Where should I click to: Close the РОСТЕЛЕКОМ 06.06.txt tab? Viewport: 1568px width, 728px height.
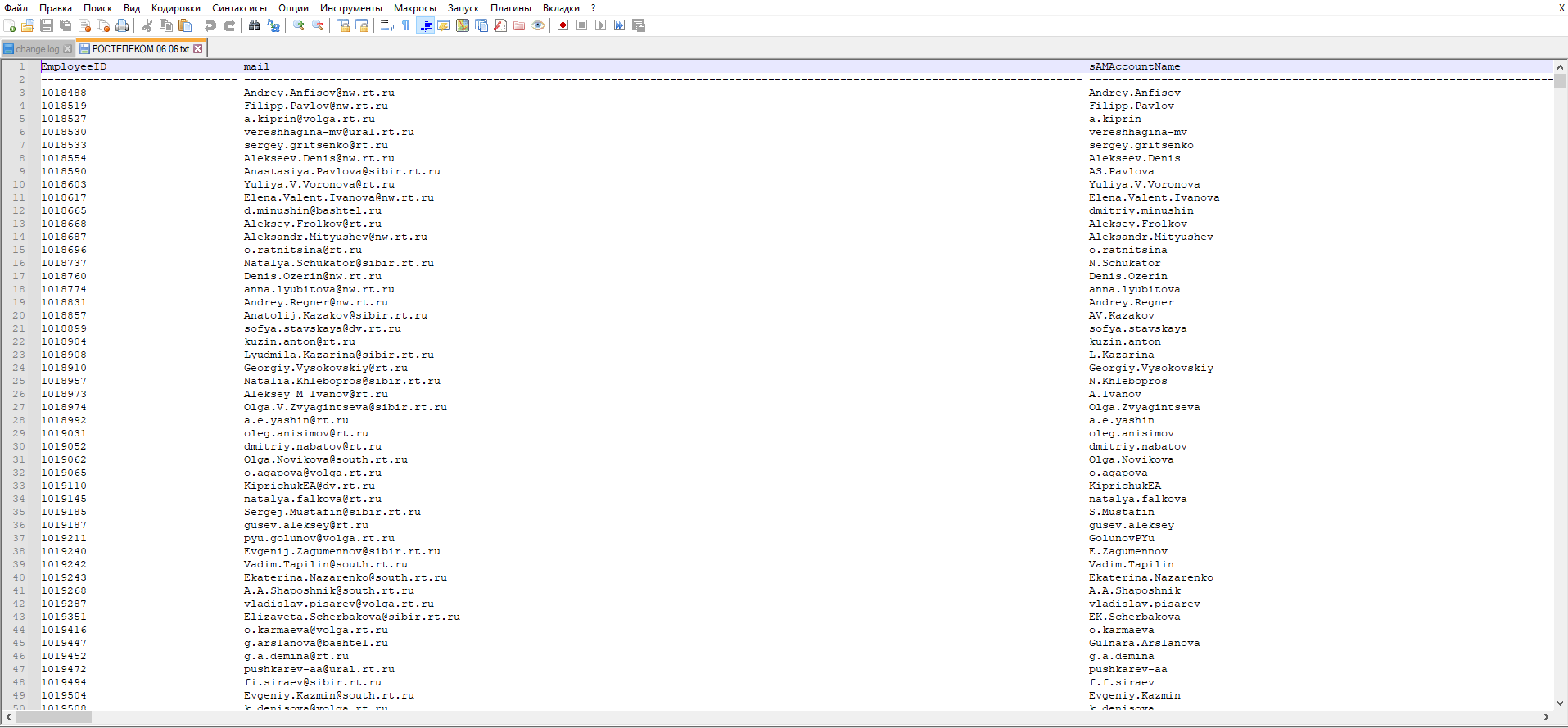click(198, 49)
